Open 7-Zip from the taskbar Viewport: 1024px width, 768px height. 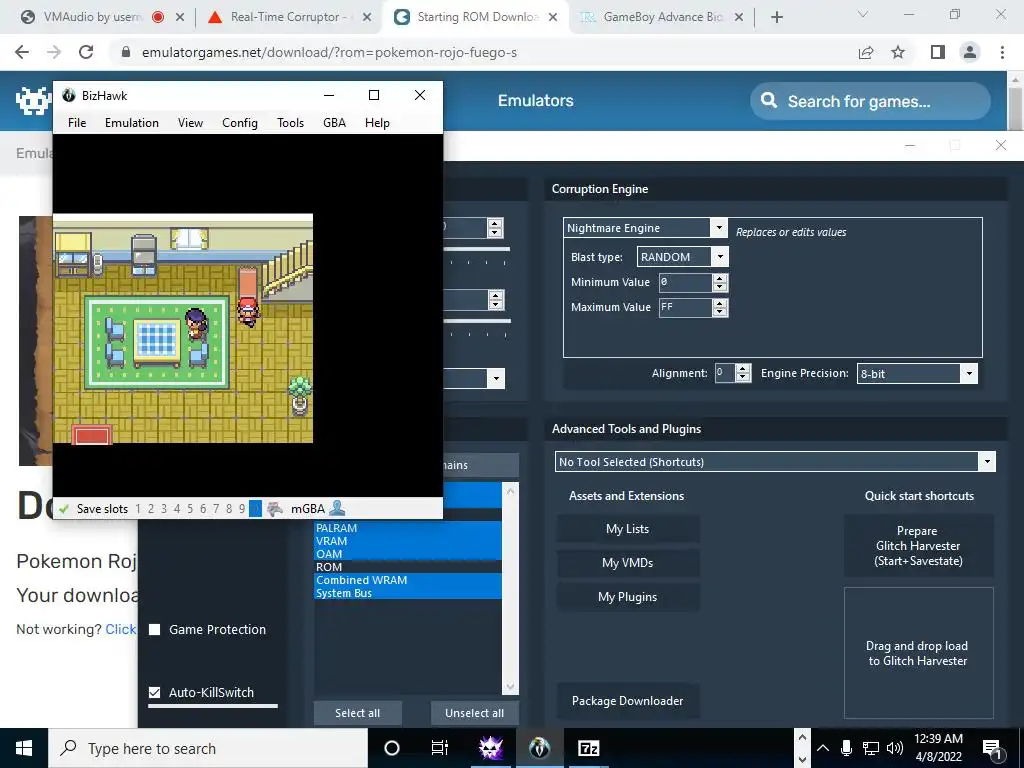click(588, 748)
